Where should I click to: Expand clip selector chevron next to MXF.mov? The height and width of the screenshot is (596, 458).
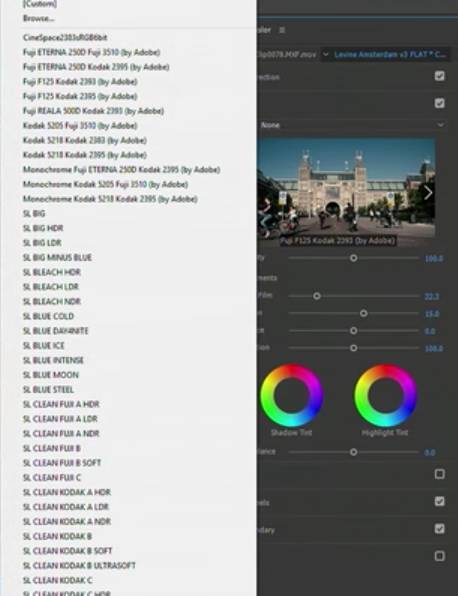[x=326, y=54]
